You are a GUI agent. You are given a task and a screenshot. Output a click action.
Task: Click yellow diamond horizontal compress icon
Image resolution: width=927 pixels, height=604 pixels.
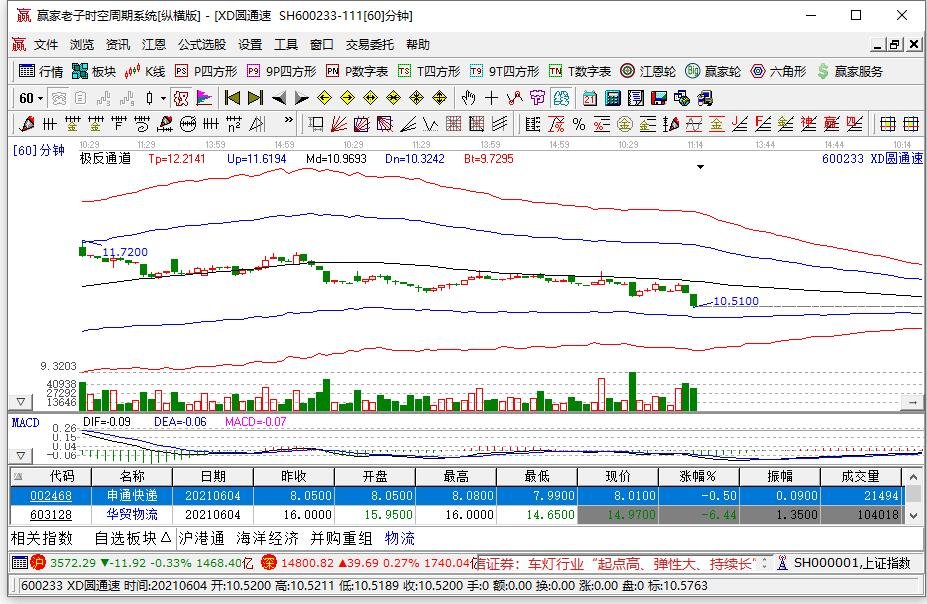(394, 98)
